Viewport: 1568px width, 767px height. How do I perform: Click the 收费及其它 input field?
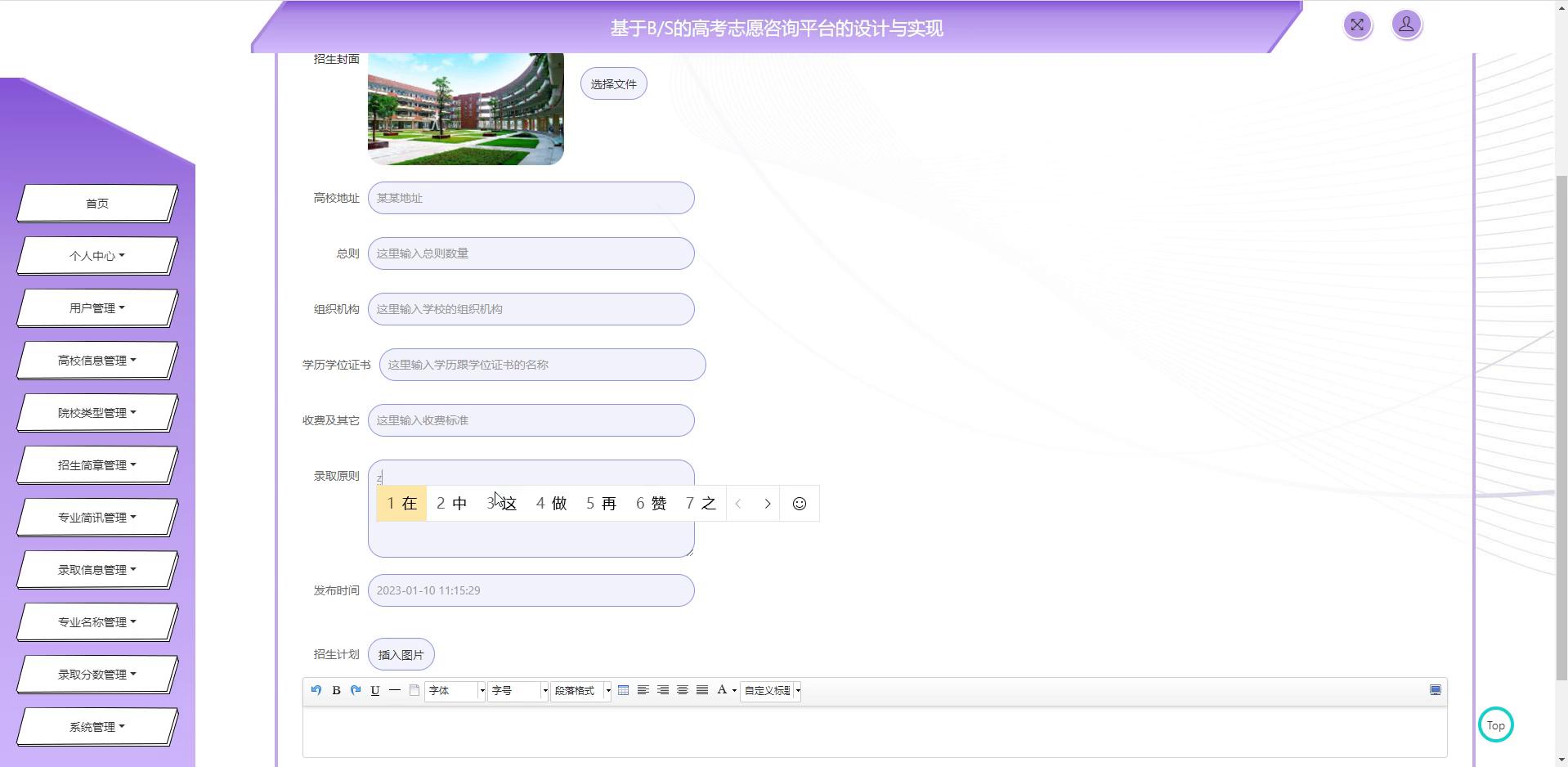tap(531, 420)
